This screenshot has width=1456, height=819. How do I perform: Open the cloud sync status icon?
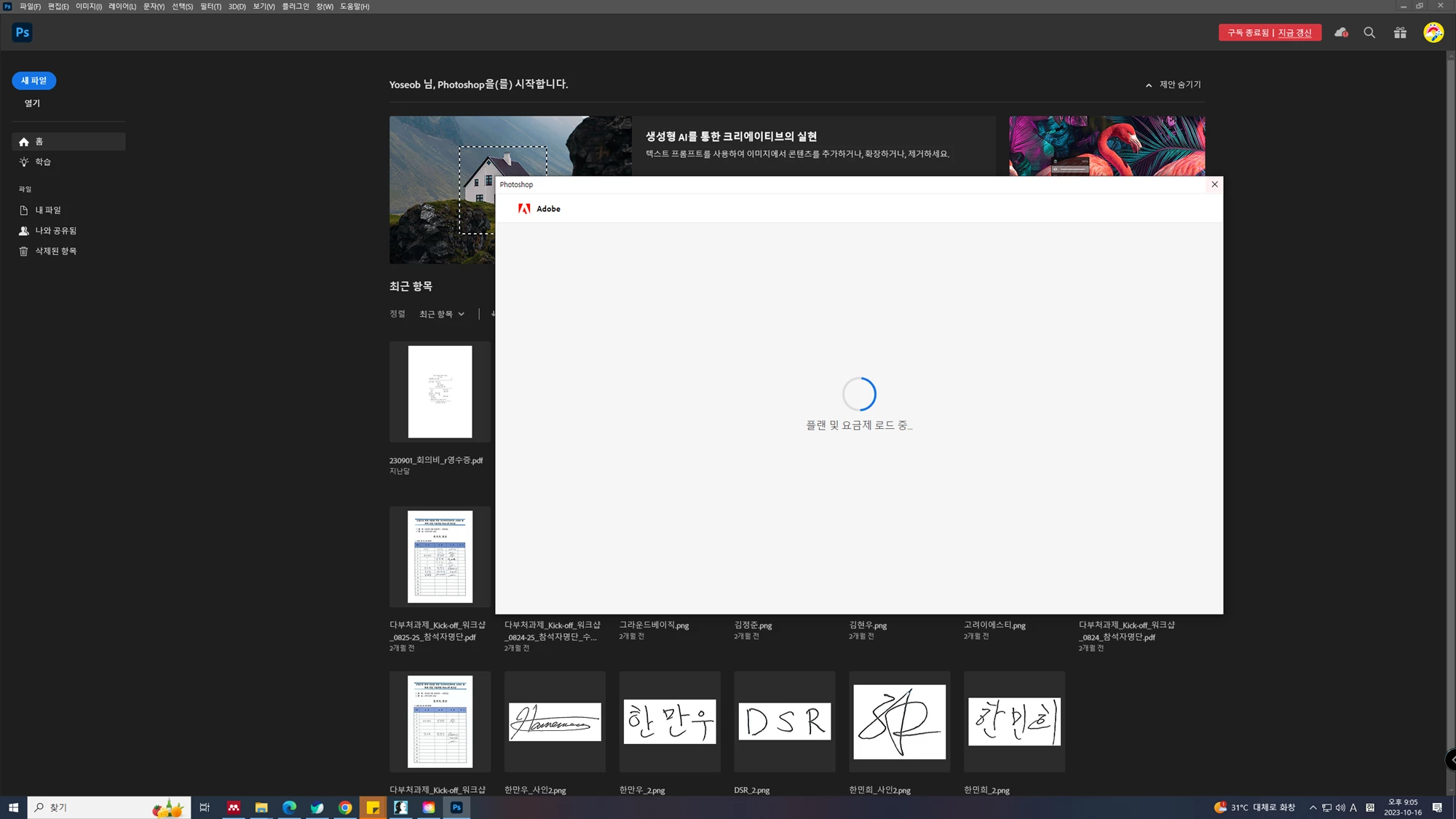coord(1341,33)
